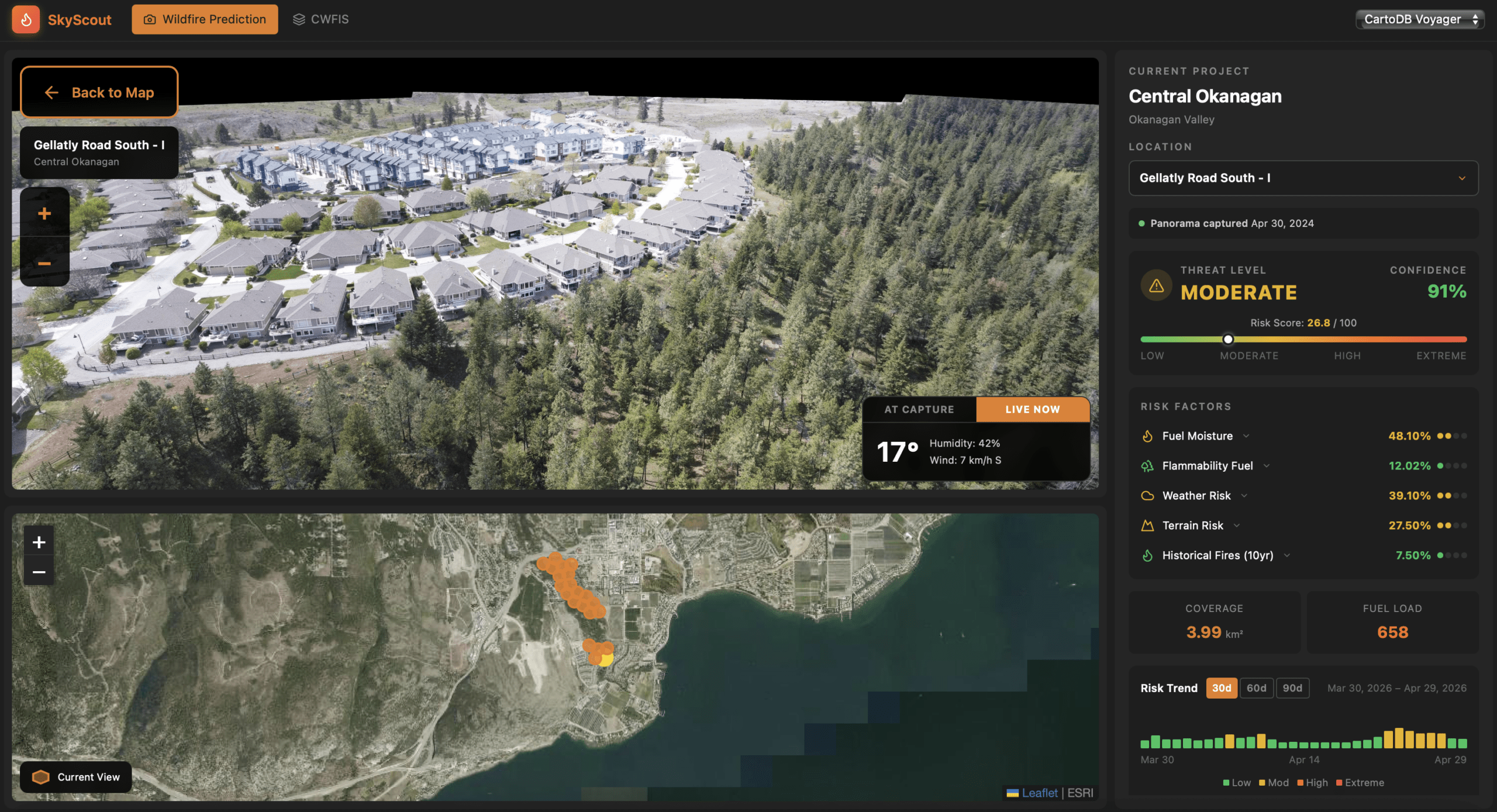Select the 30d risk trend range
The width and height of the screenshot is (1497, 812).
pos(1221,688)
